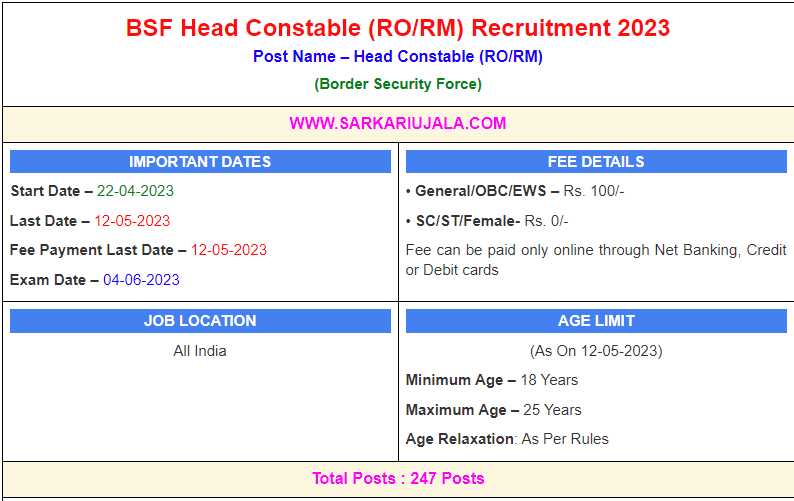Click the IMPORTANT DATES header bar
This screenshot has height=501, width=794.
click(x=200, y=162)
